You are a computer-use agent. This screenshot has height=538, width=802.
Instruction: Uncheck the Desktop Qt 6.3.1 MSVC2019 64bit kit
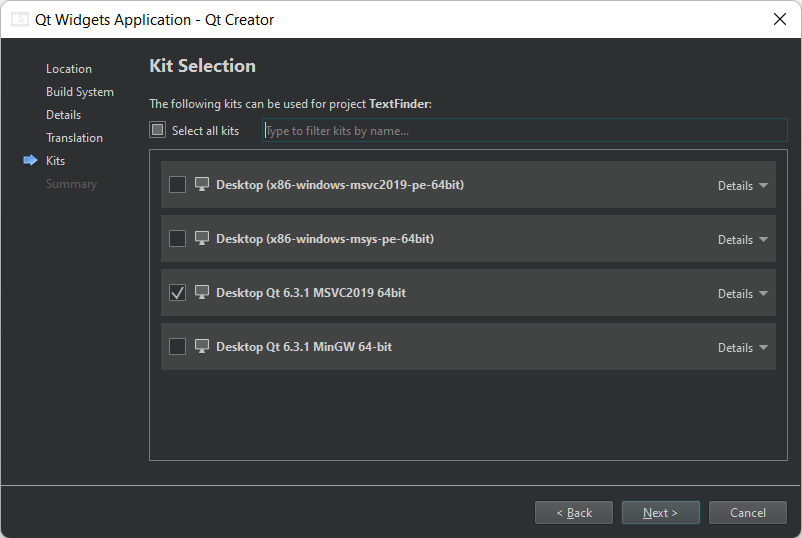click(x=178, y=293)
